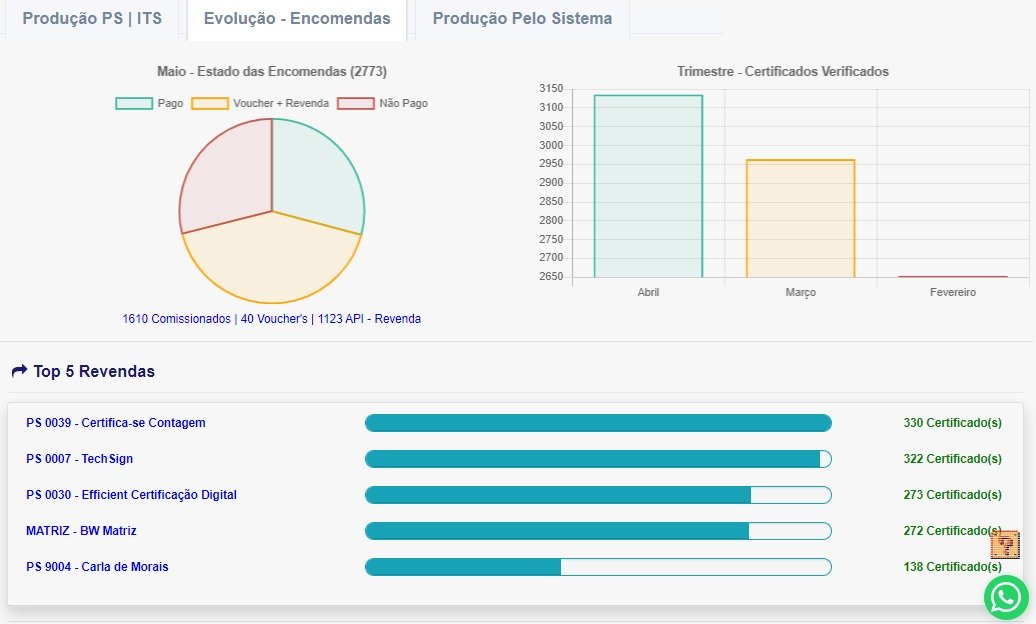
Task: Toggle the Voucher + Revenda legend item
Action: 260,103
